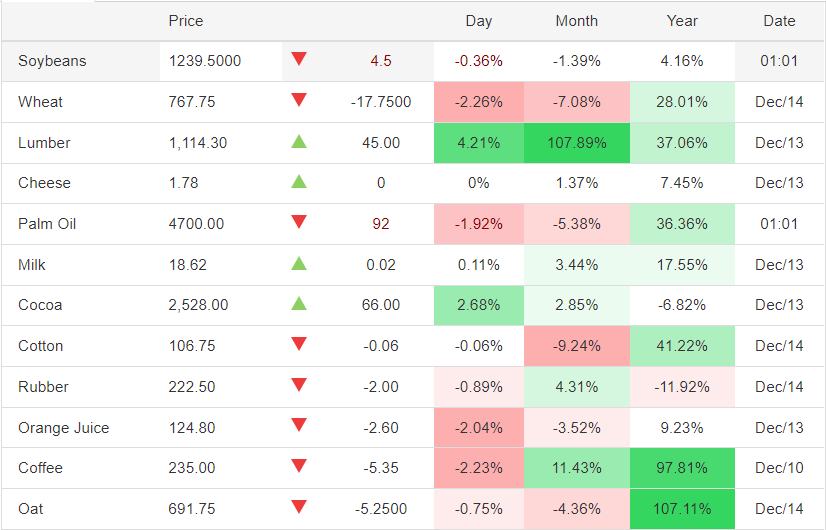Click Wheat's price change -17.7500

point(381,102)
